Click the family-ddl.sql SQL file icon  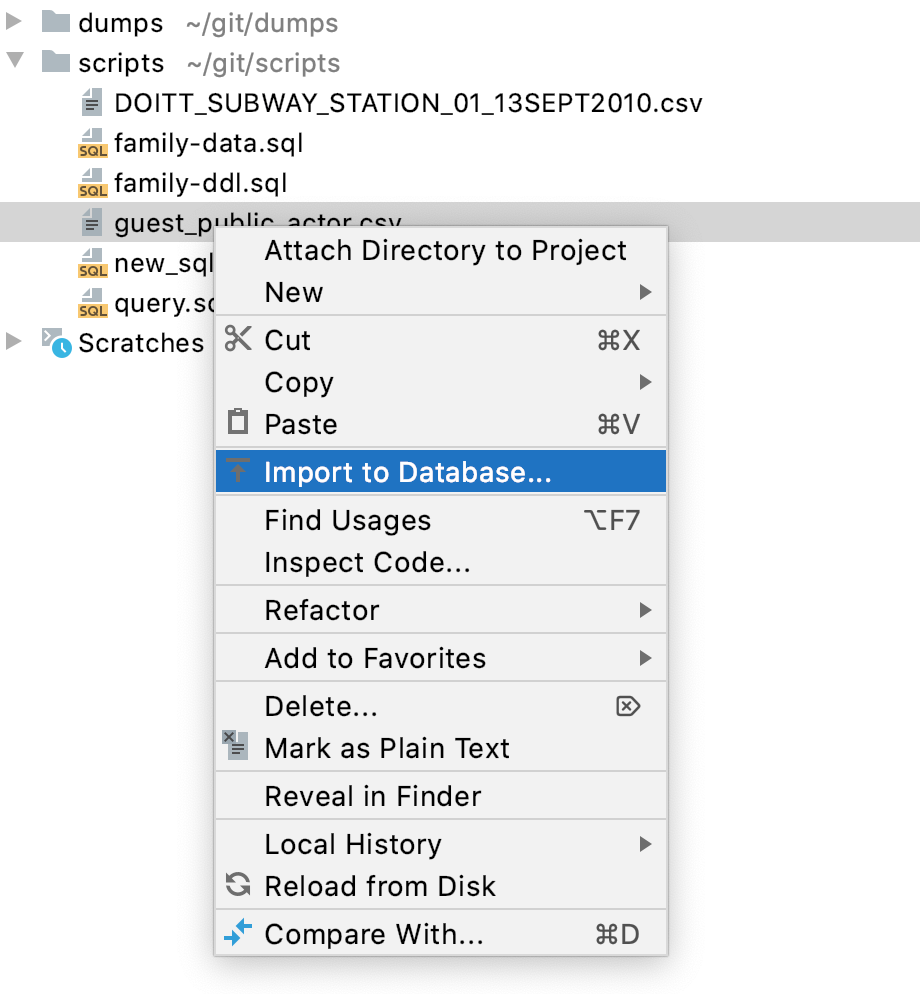(x=93, y=183)
